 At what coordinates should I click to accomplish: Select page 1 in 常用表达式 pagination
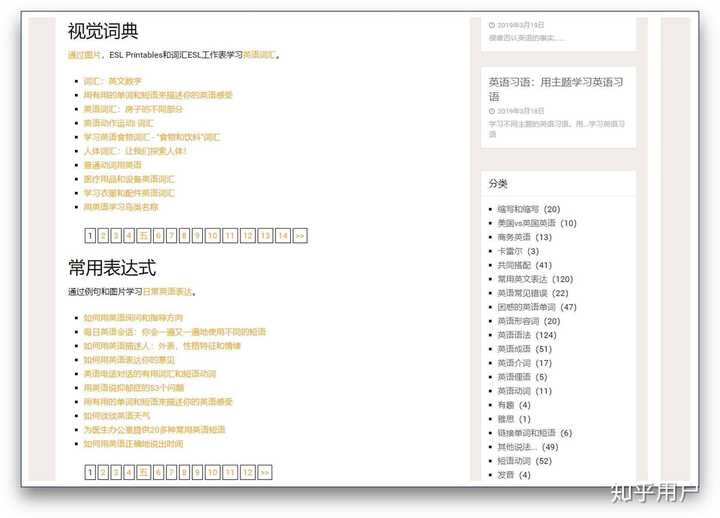(x=90, y=473)
